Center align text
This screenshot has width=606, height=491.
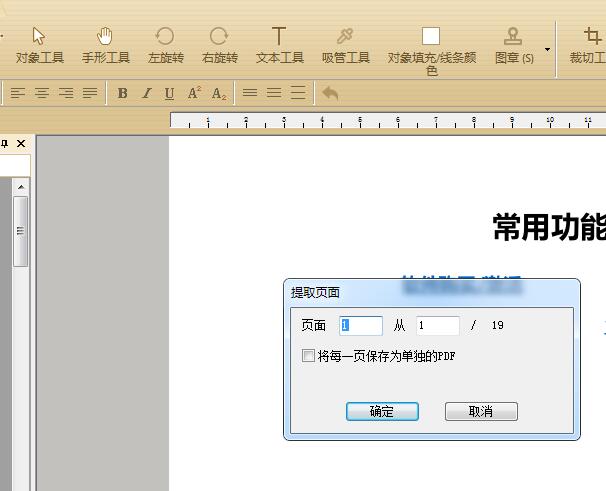pos(42,93)
